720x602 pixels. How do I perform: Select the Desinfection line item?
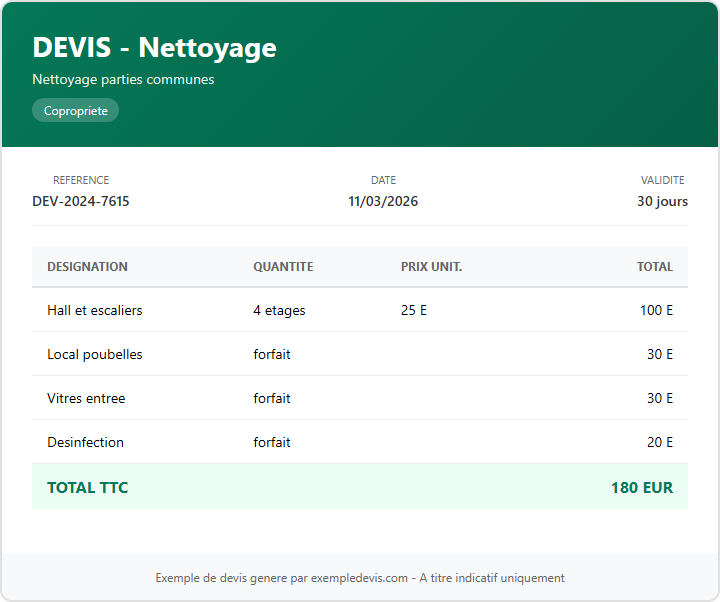click(85, 442)
